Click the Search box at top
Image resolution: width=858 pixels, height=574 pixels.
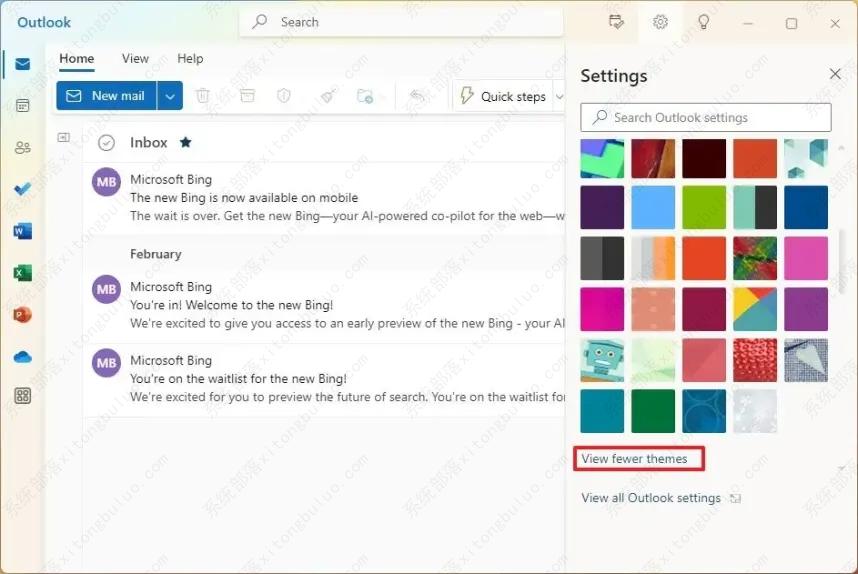point(401,22)
